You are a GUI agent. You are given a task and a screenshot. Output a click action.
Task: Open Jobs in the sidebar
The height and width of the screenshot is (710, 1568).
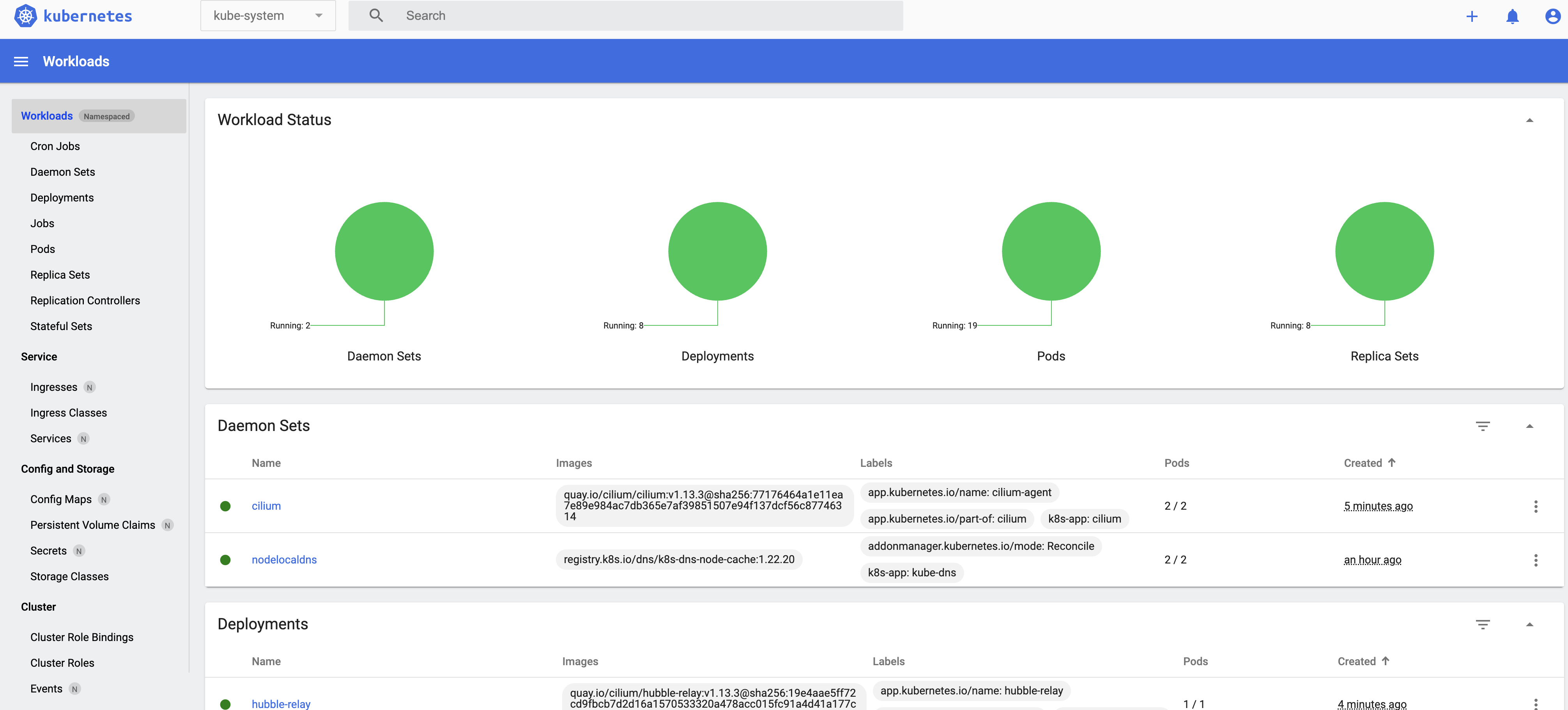coord(42,223)
